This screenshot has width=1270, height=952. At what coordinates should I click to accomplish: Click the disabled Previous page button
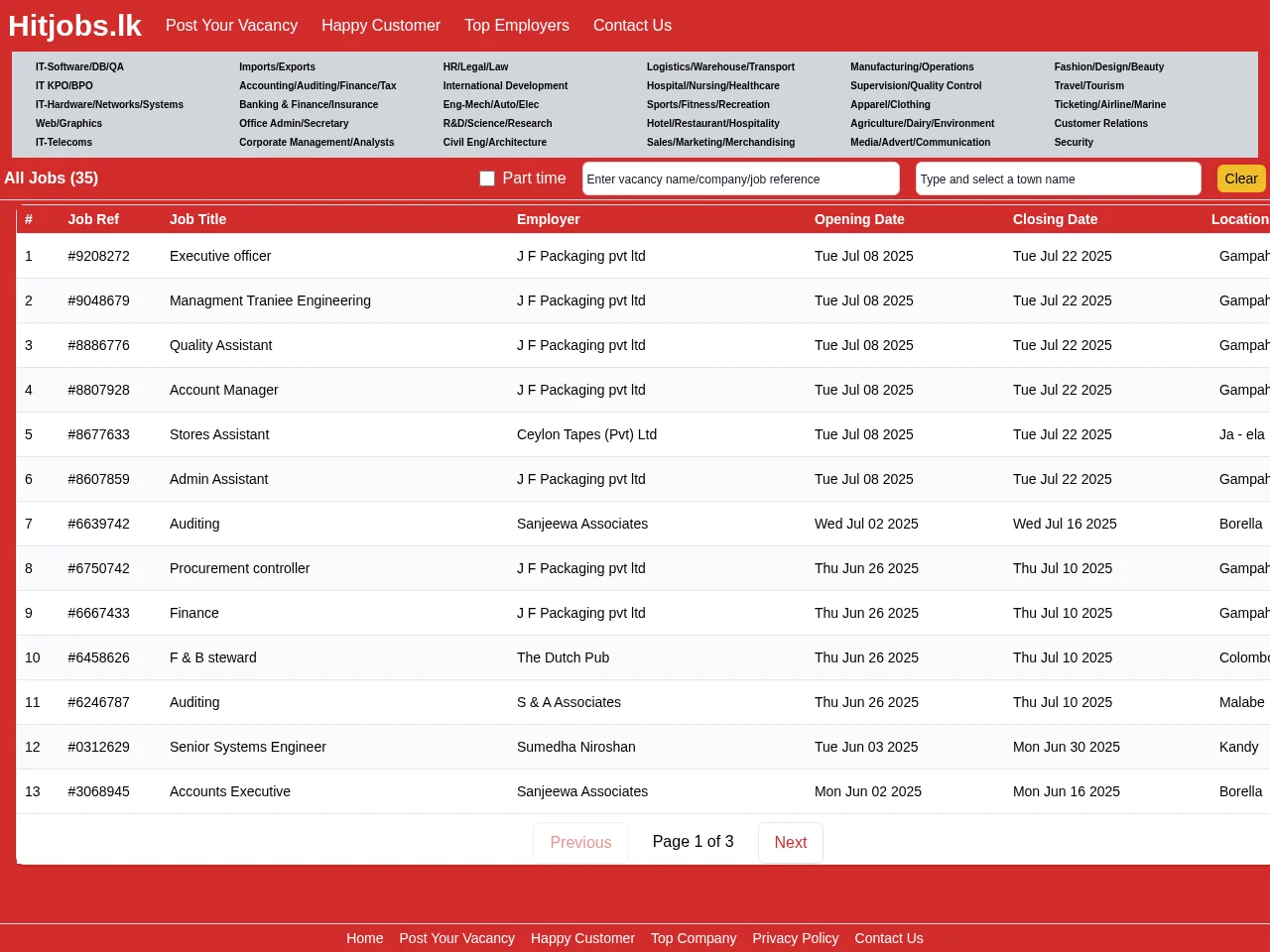click(580, 842)
